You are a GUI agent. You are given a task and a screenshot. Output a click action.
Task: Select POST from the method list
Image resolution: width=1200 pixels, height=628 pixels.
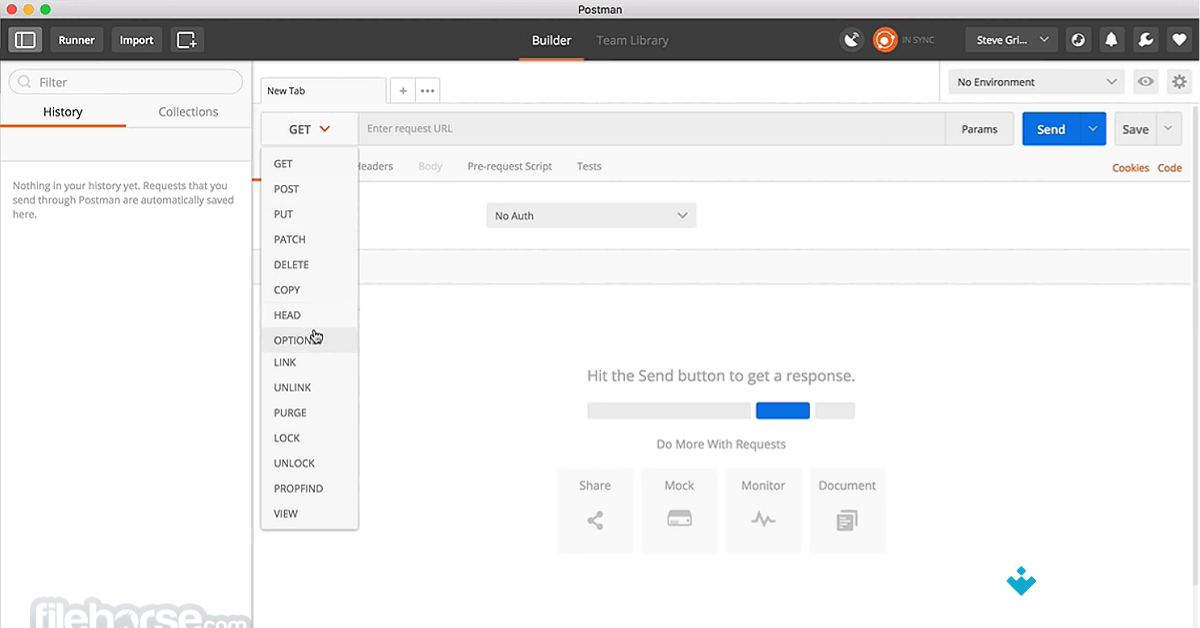(286, 188)
